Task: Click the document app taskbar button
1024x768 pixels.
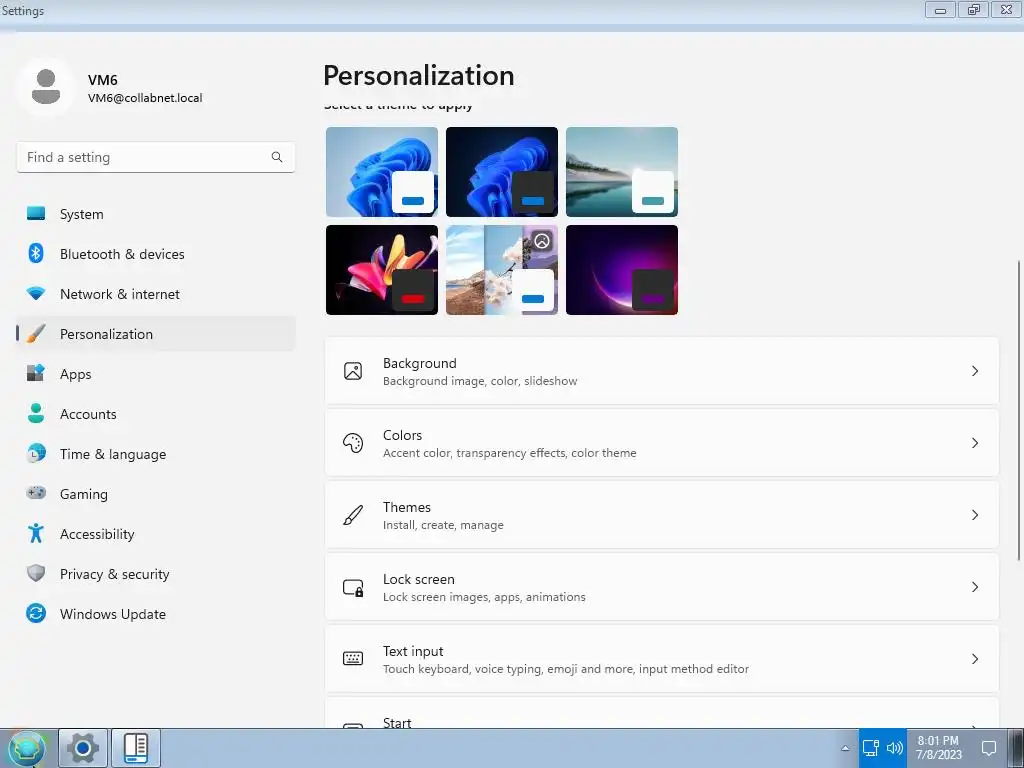Action: point(136,748)
